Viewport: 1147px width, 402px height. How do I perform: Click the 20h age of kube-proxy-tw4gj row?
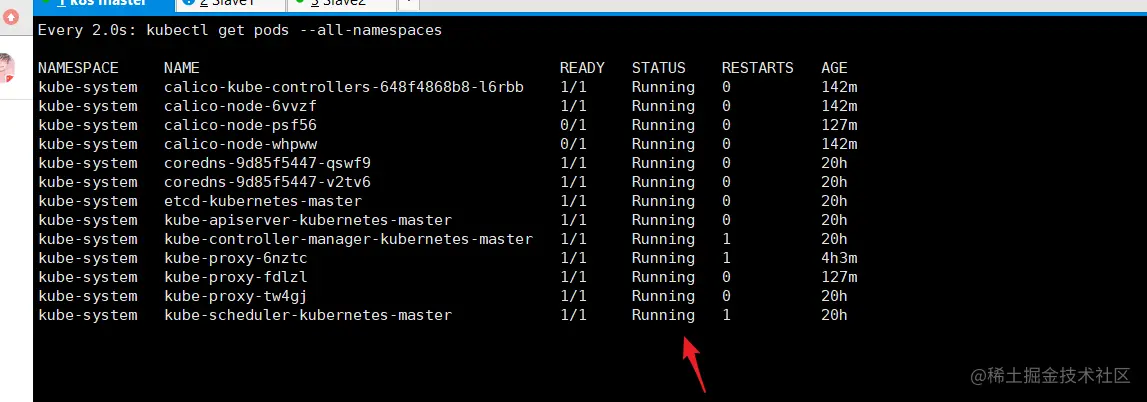834,296
